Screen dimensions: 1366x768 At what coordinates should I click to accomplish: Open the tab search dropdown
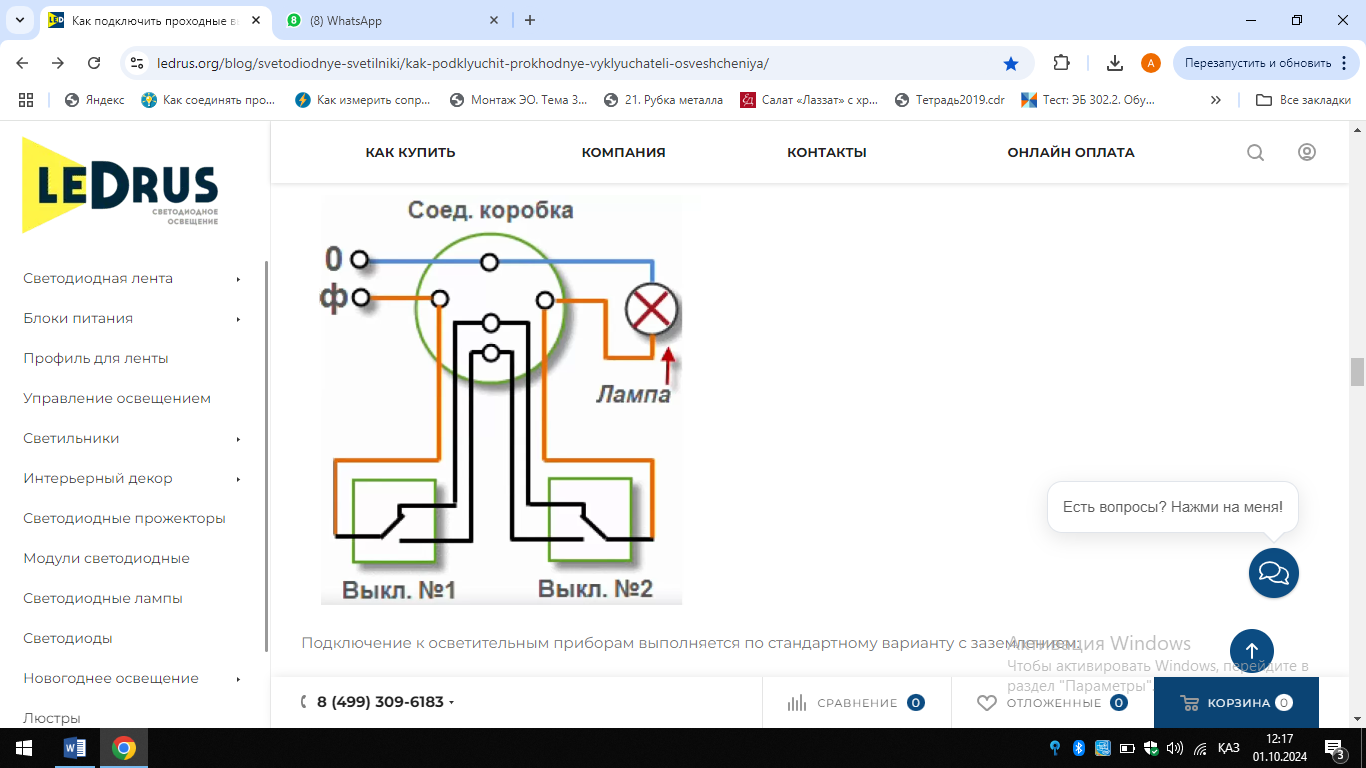(x=20, y=20)
